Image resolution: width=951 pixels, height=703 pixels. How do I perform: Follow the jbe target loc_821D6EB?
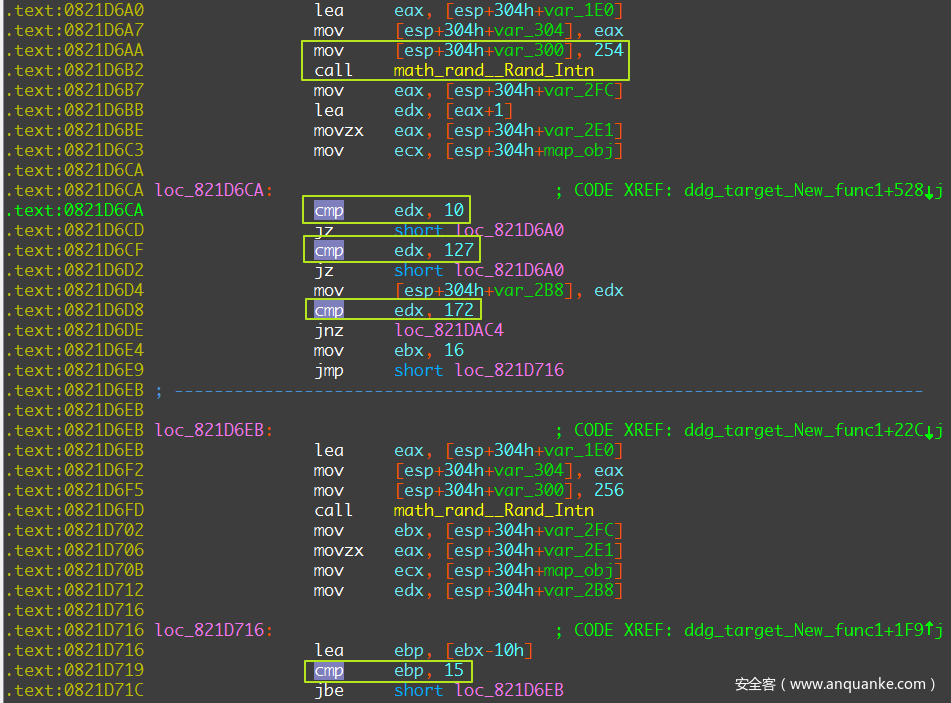tap(509, 690)
